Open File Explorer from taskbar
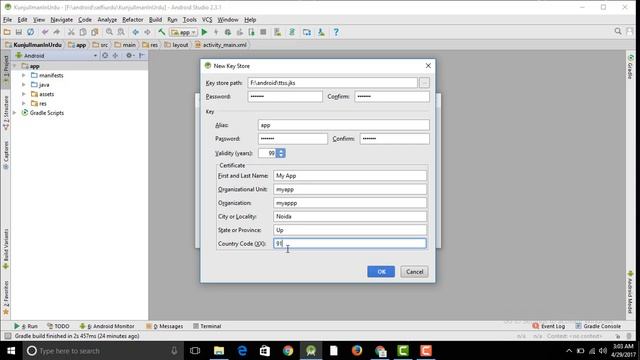Screen dimensions: 640x360 219,351
